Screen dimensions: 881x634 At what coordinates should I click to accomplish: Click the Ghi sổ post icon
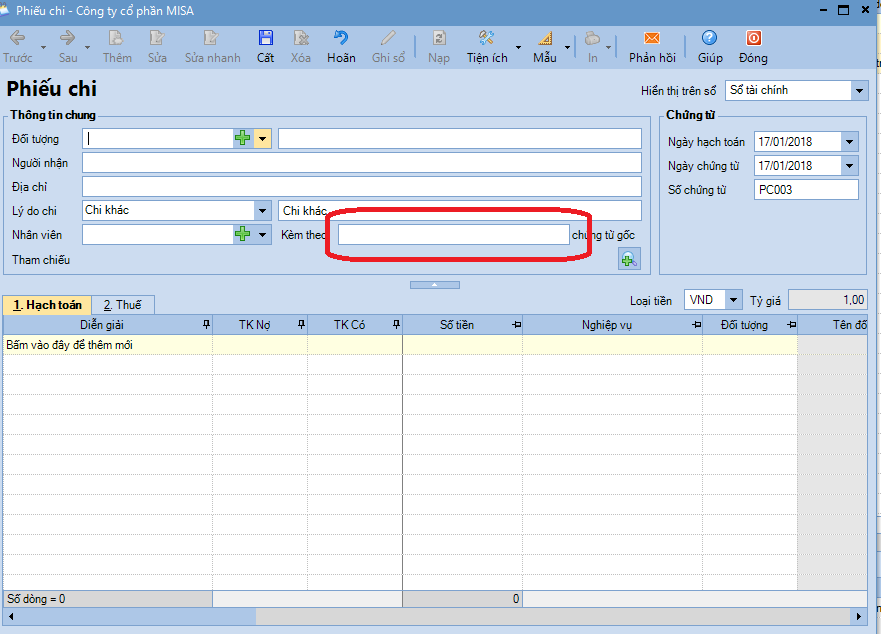[x=388, y=38]
